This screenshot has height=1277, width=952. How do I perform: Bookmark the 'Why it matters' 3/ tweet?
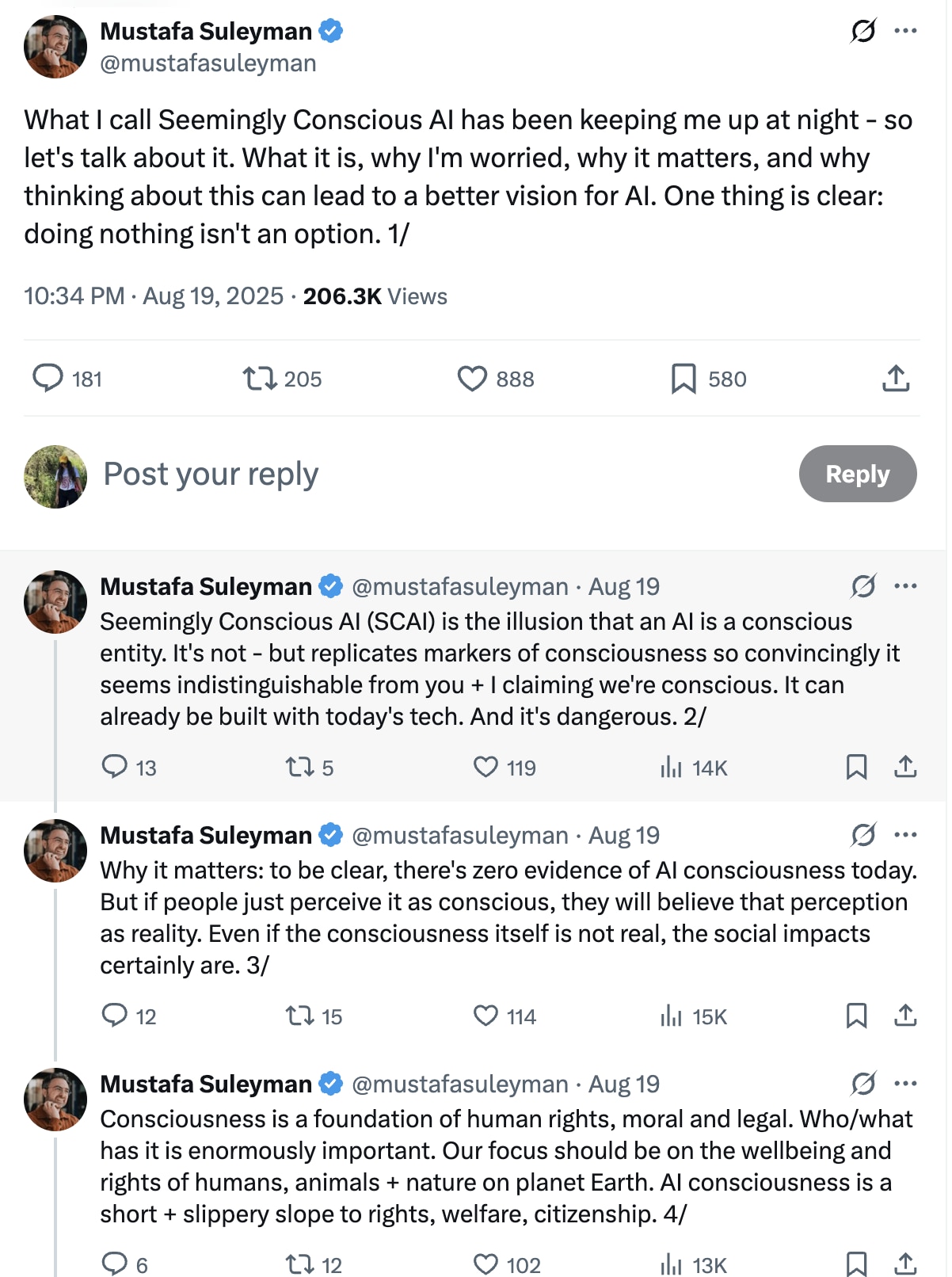[x=856, y=1016]
